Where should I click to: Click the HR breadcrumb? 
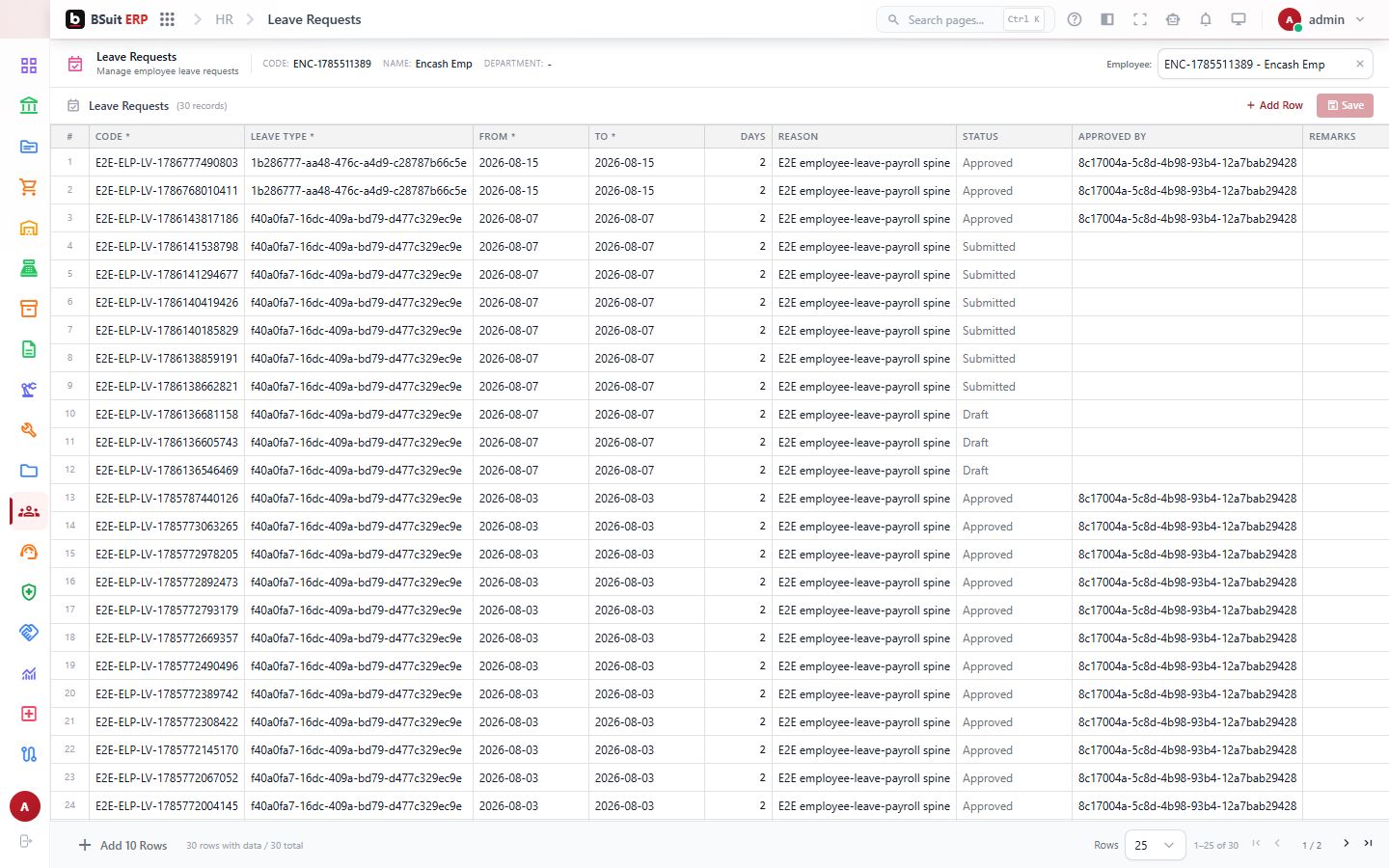tap(224, 19)
